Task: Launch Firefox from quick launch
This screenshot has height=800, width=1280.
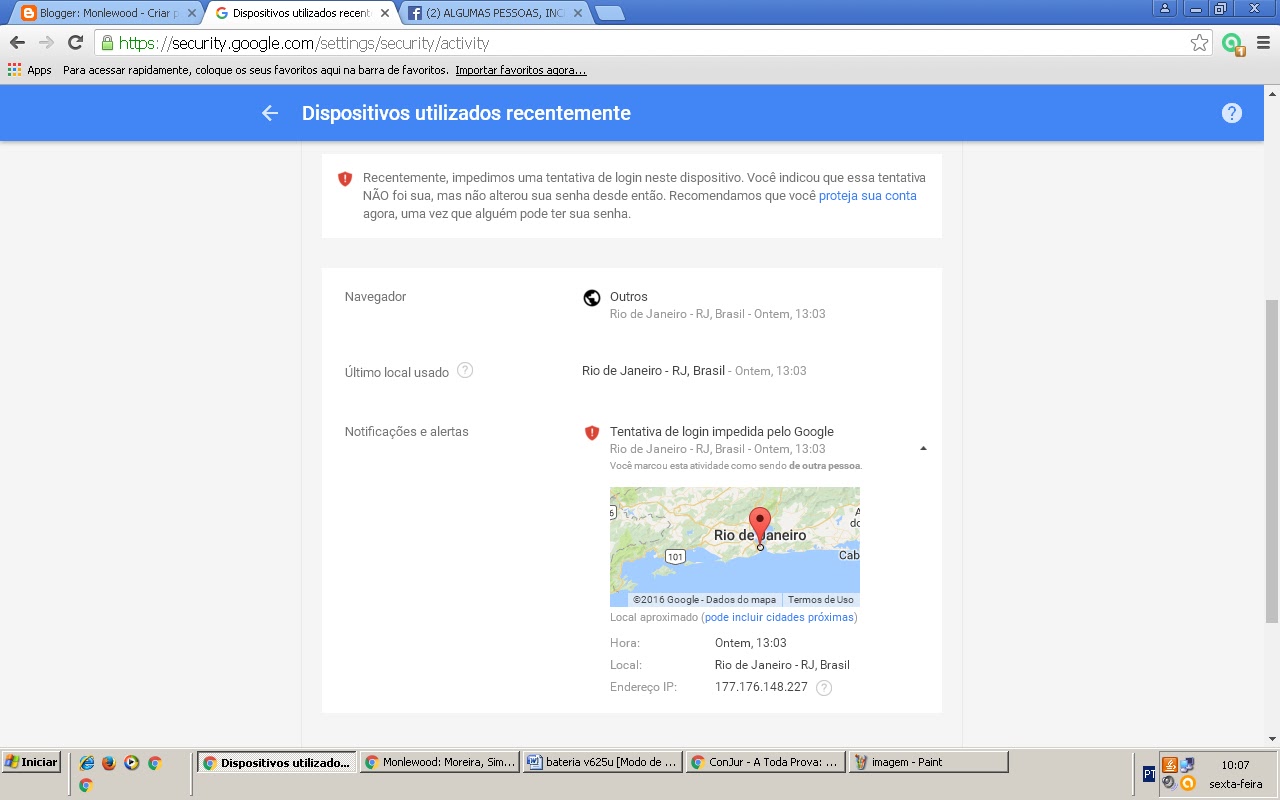Action: click(x=109, y=763)
